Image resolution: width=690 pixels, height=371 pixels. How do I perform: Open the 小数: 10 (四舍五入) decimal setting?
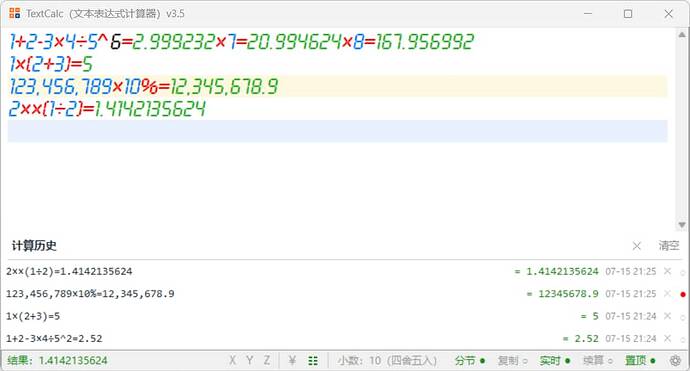[x=387, y=361]
